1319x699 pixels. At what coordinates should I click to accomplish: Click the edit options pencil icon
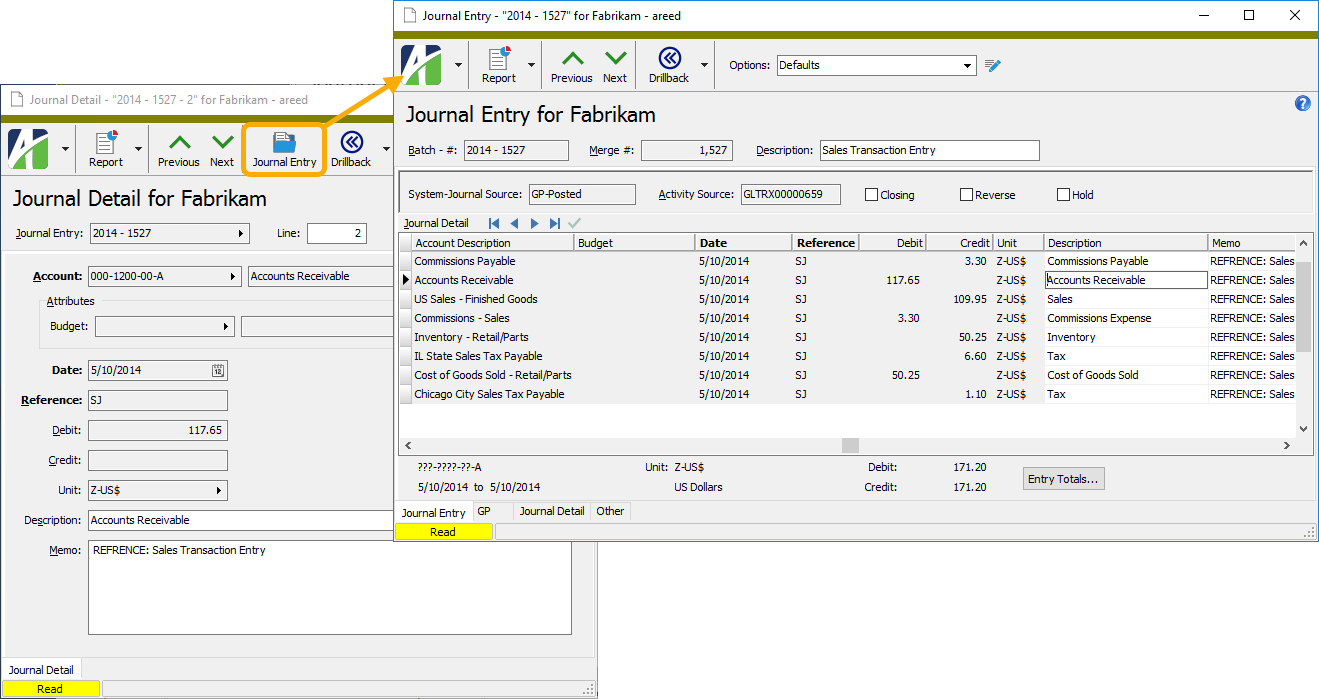[992, 66]
